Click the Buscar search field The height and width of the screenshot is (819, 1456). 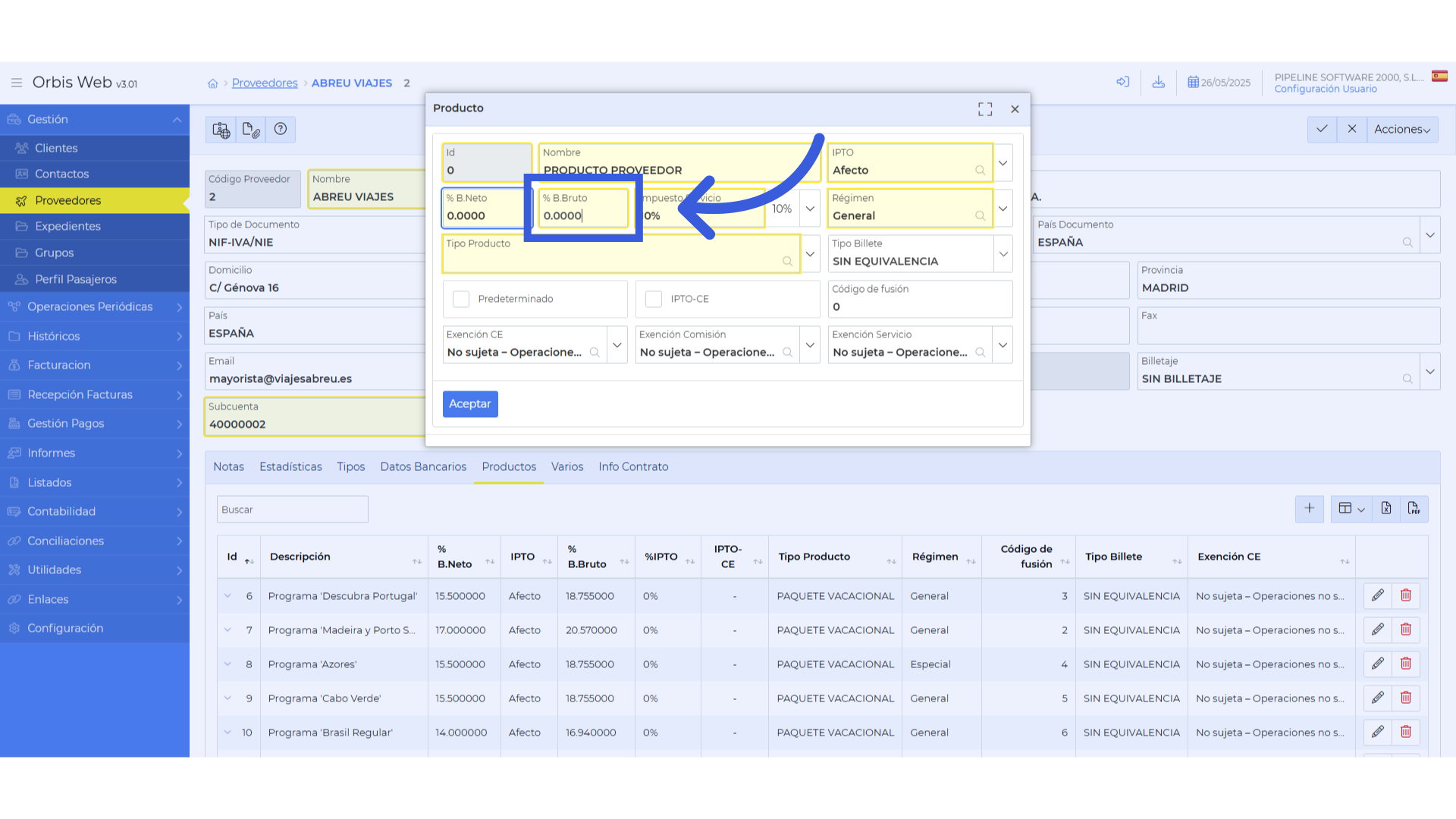pos(292,510)
